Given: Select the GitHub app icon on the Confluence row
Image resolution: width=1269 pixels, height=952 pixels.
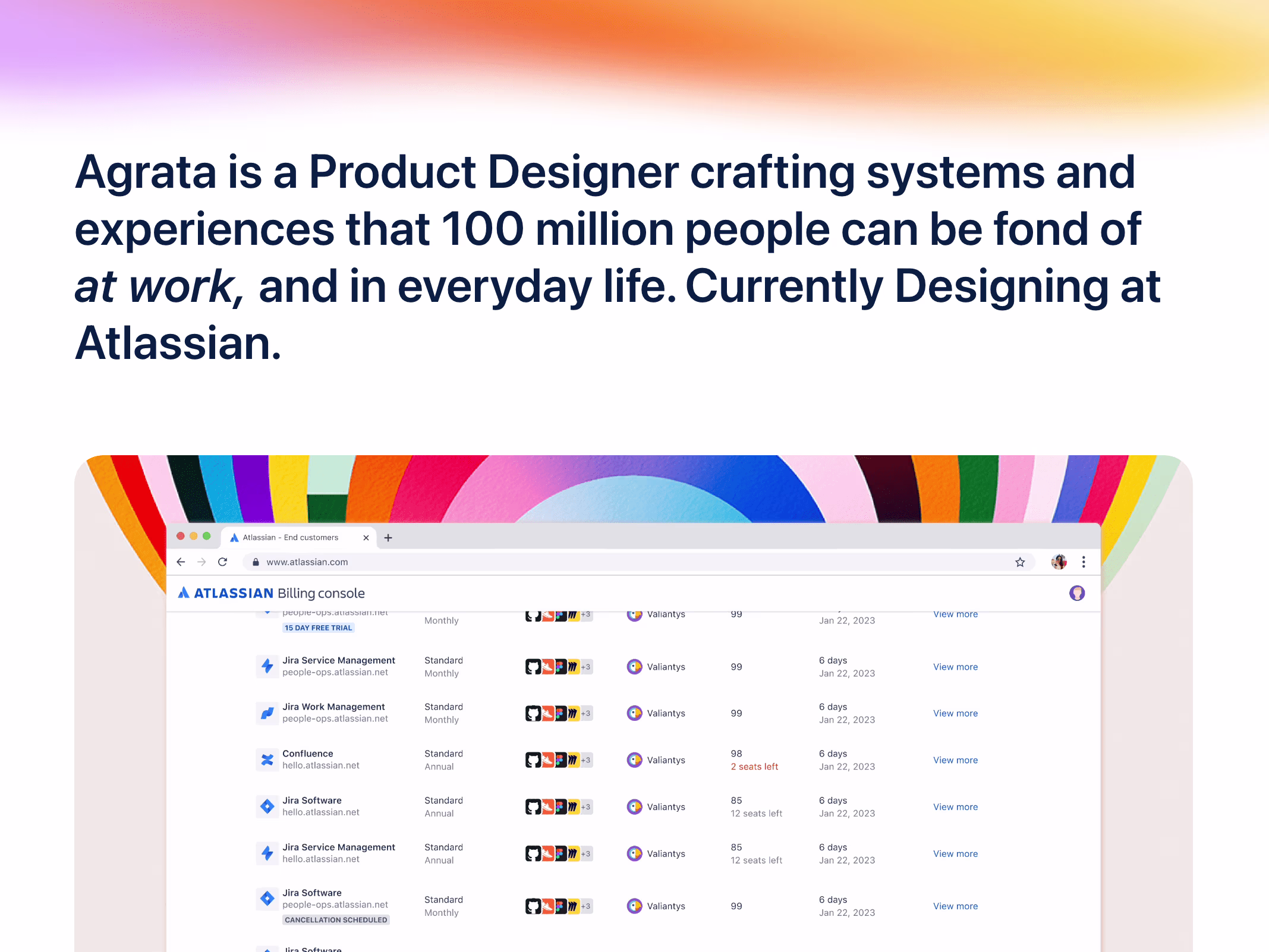Looking at the screenshot, I should [533, 759].
